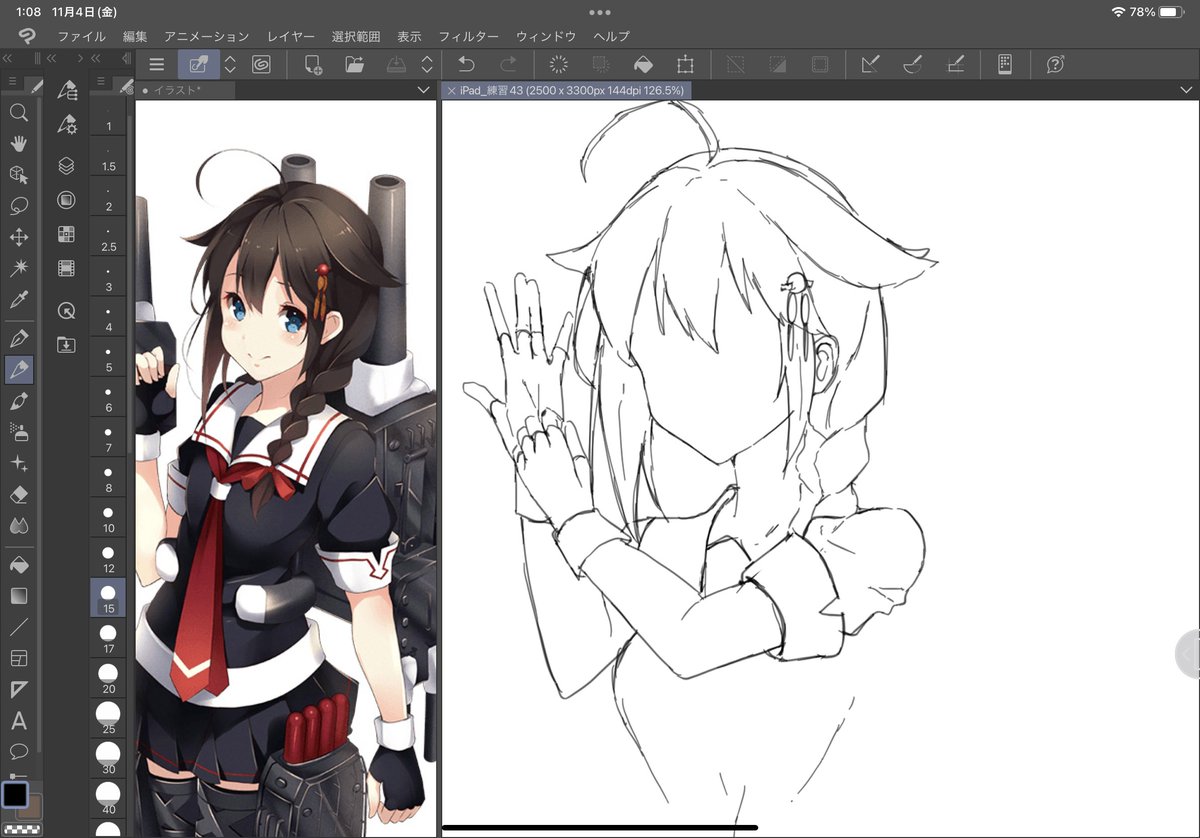Open the レイヤー menu
Screen dimensions: 1200x838
(291, 36)
